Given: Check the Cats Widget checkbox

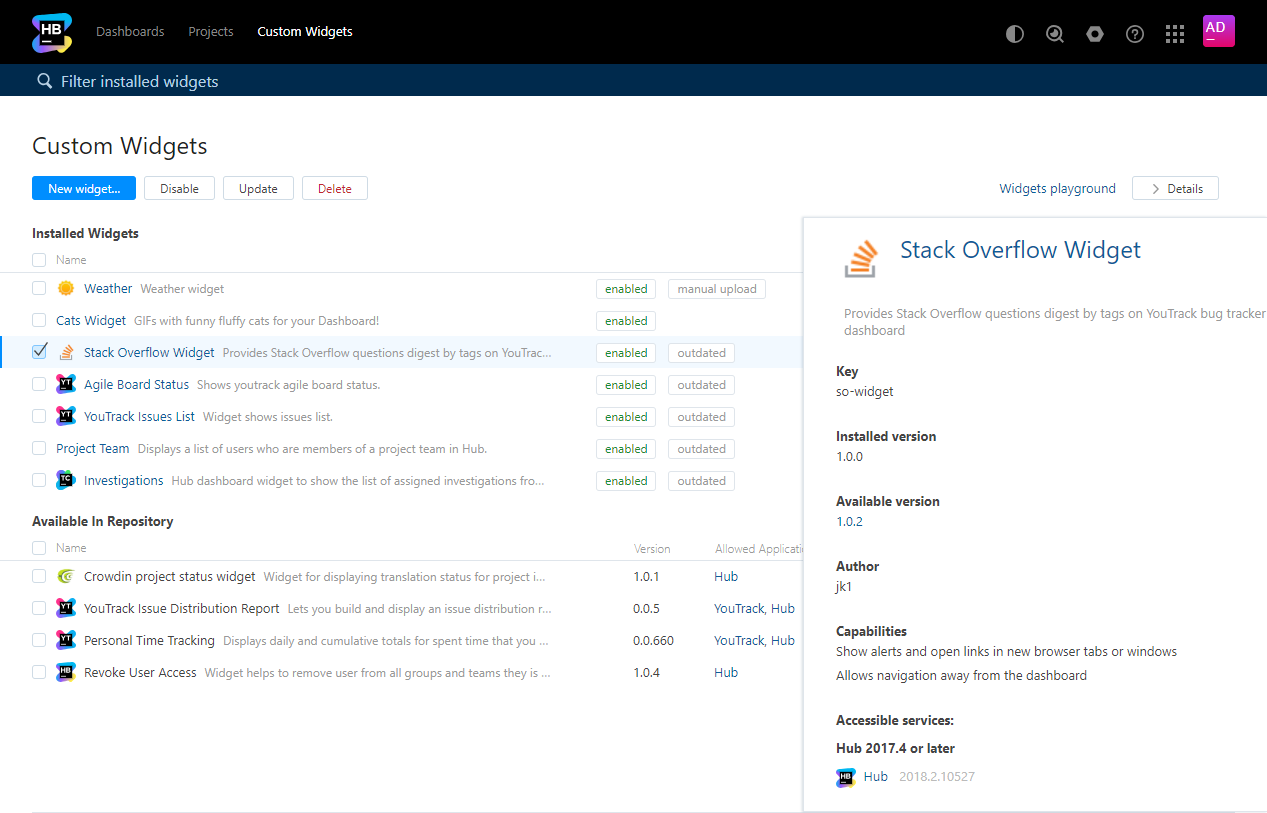Looking at the screenshot, I should (39, 320).
